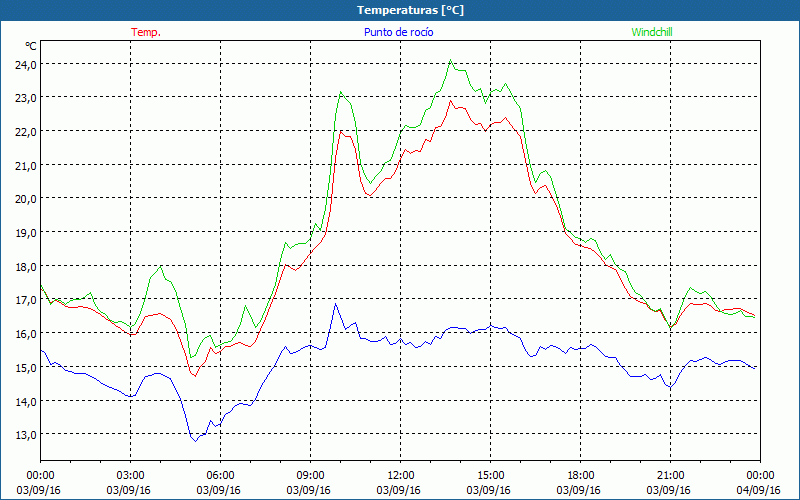Click the 19,0 y-axis value
This screenshot has height=500, width=800.
coord(26,233)
